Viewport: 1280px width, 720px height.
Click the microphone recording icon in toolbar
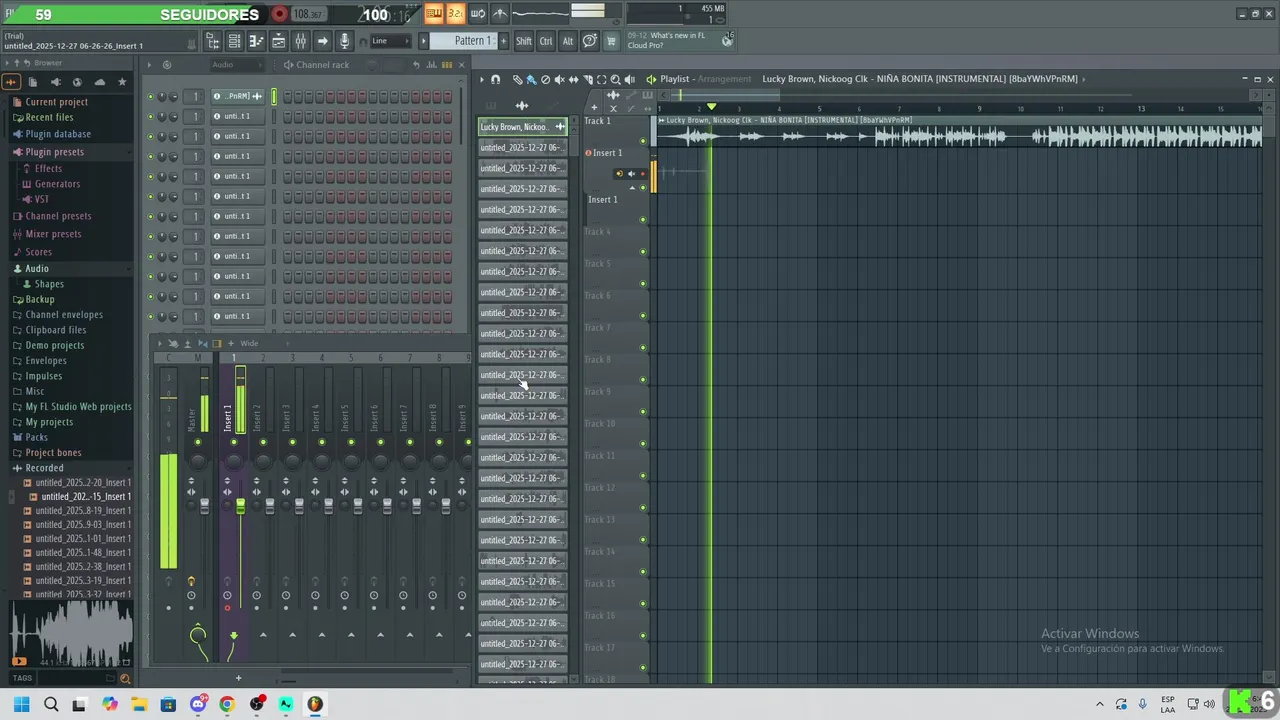coord(344,41)
